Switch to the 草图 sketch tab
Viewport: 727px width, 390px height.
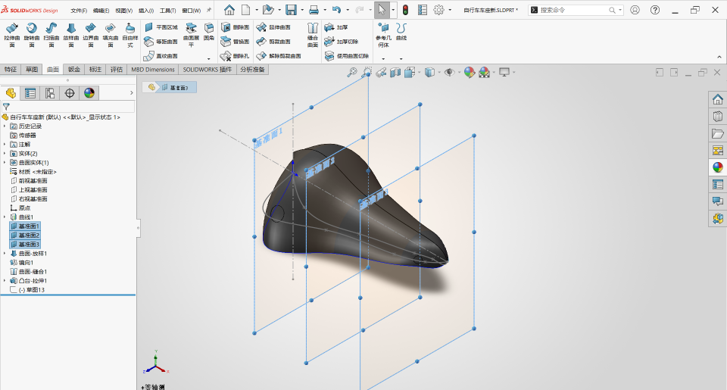[32, 70]
